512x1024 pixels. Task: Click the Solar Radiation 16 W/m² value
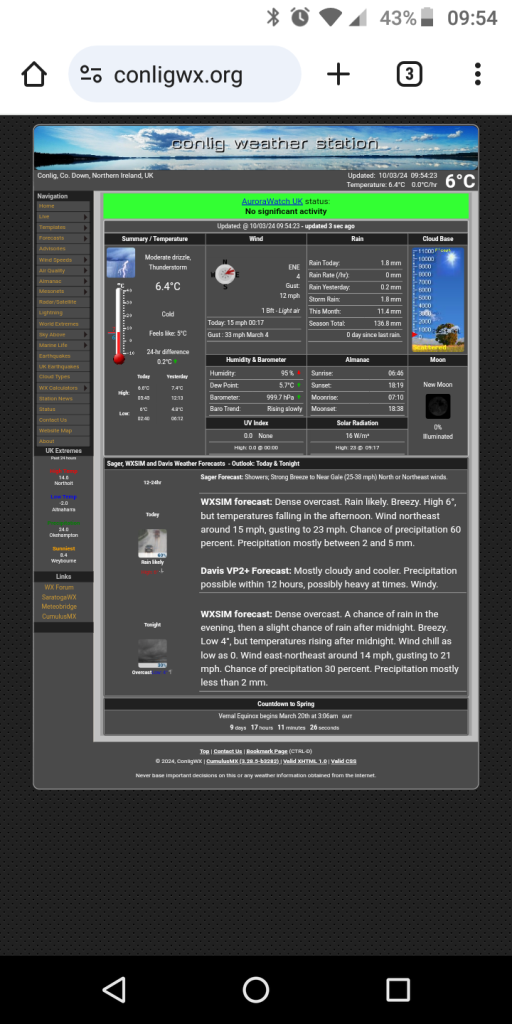coord(357,436)
